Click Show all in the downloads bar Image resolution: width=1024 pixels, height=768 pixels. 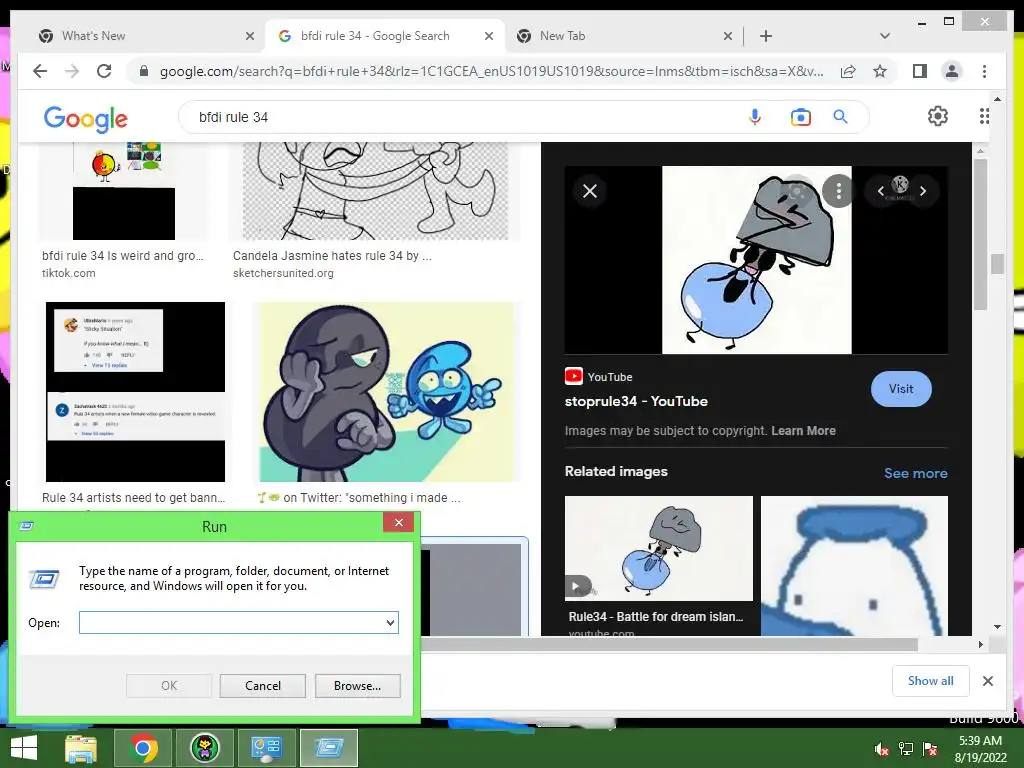tap(931, 680)
